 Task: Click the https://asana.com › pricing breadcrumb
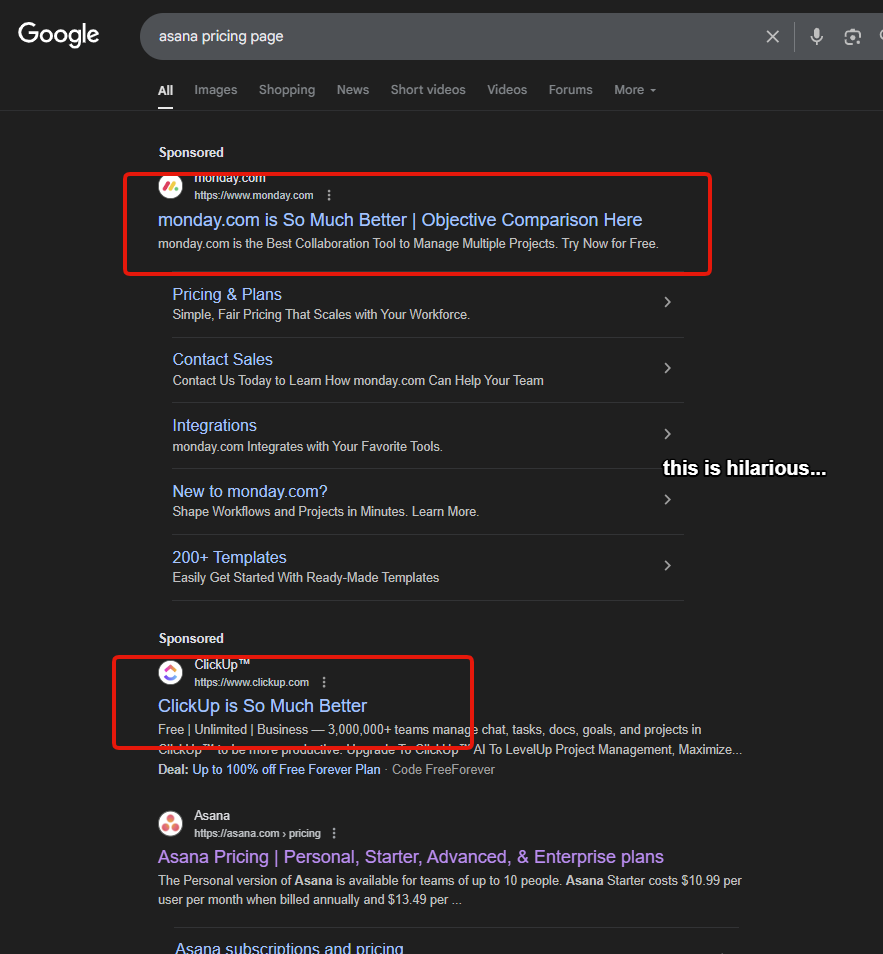(257, 834)
